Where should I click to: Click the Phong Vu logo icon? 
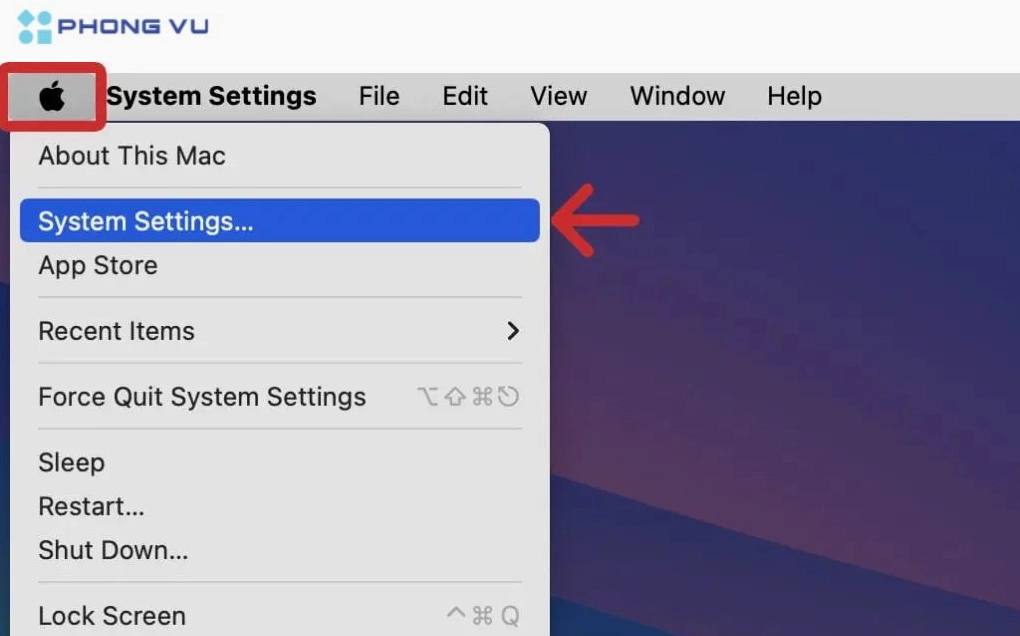(35, 27)
